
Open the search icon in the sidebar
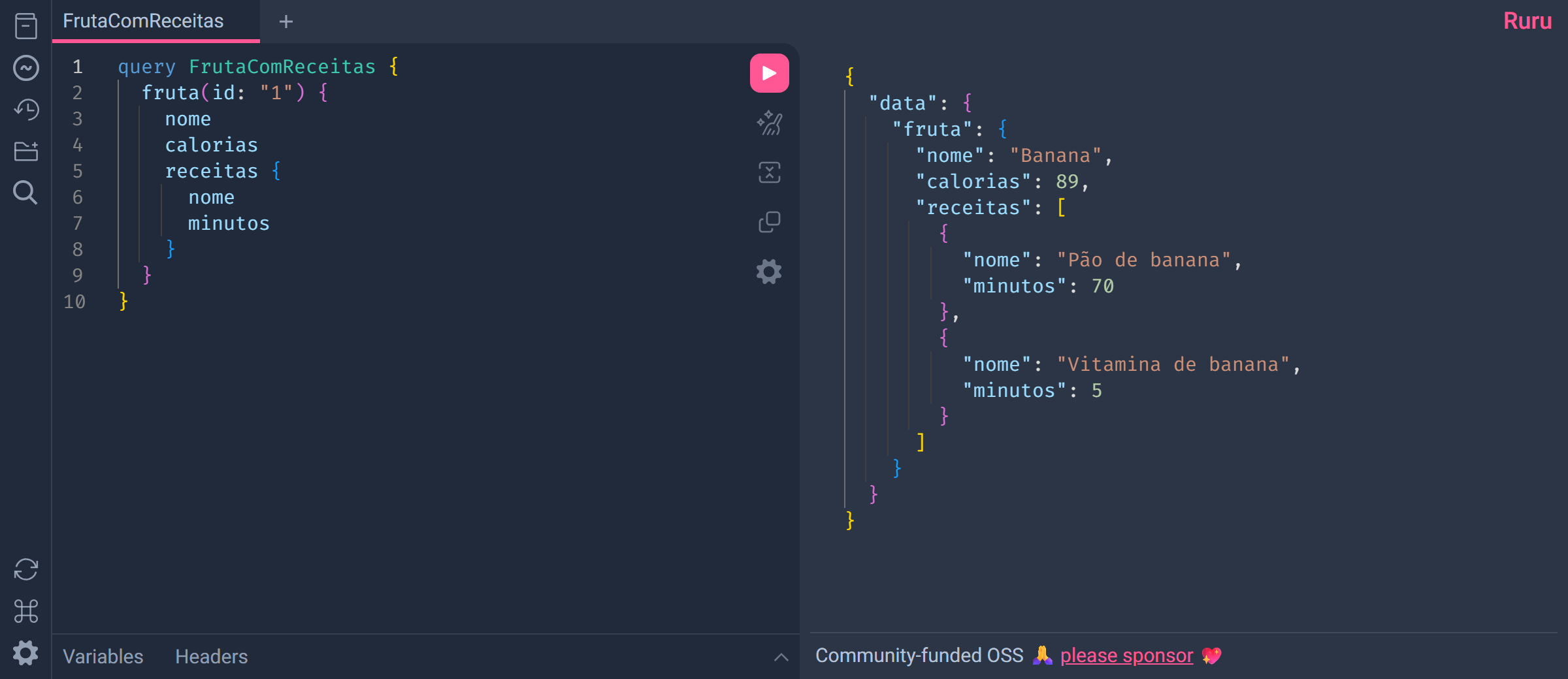tap(26, 193)
